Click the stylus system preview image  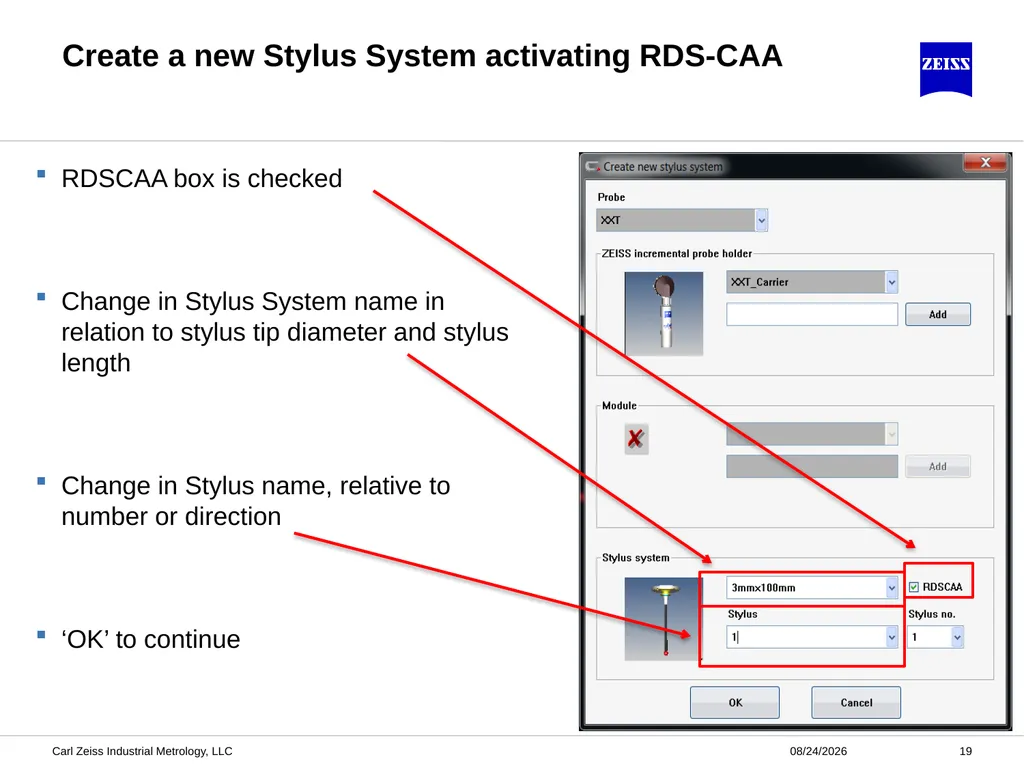click(662, 618)
